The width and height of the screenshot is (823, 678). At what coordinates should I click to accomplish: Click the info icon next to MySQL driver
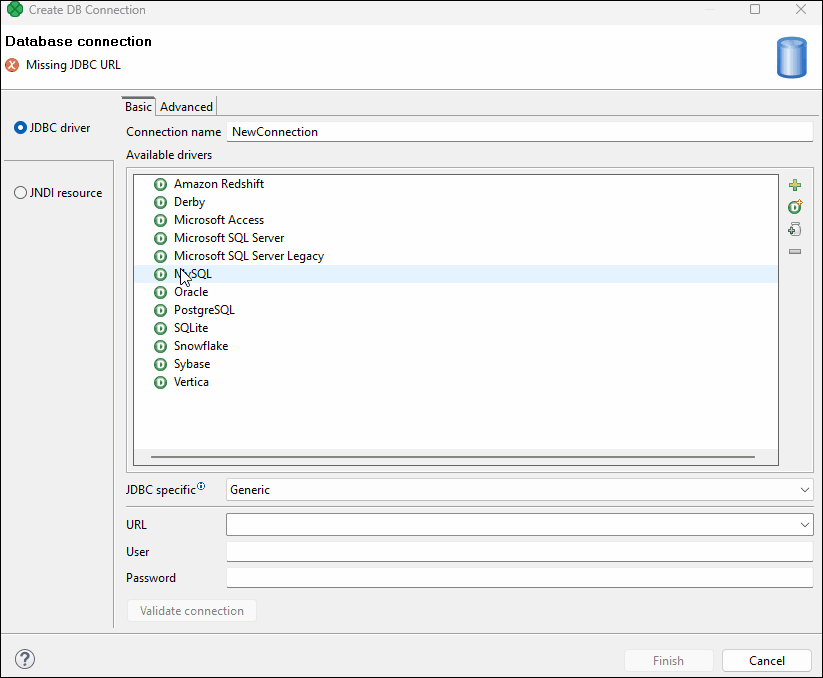pos(160,274)
